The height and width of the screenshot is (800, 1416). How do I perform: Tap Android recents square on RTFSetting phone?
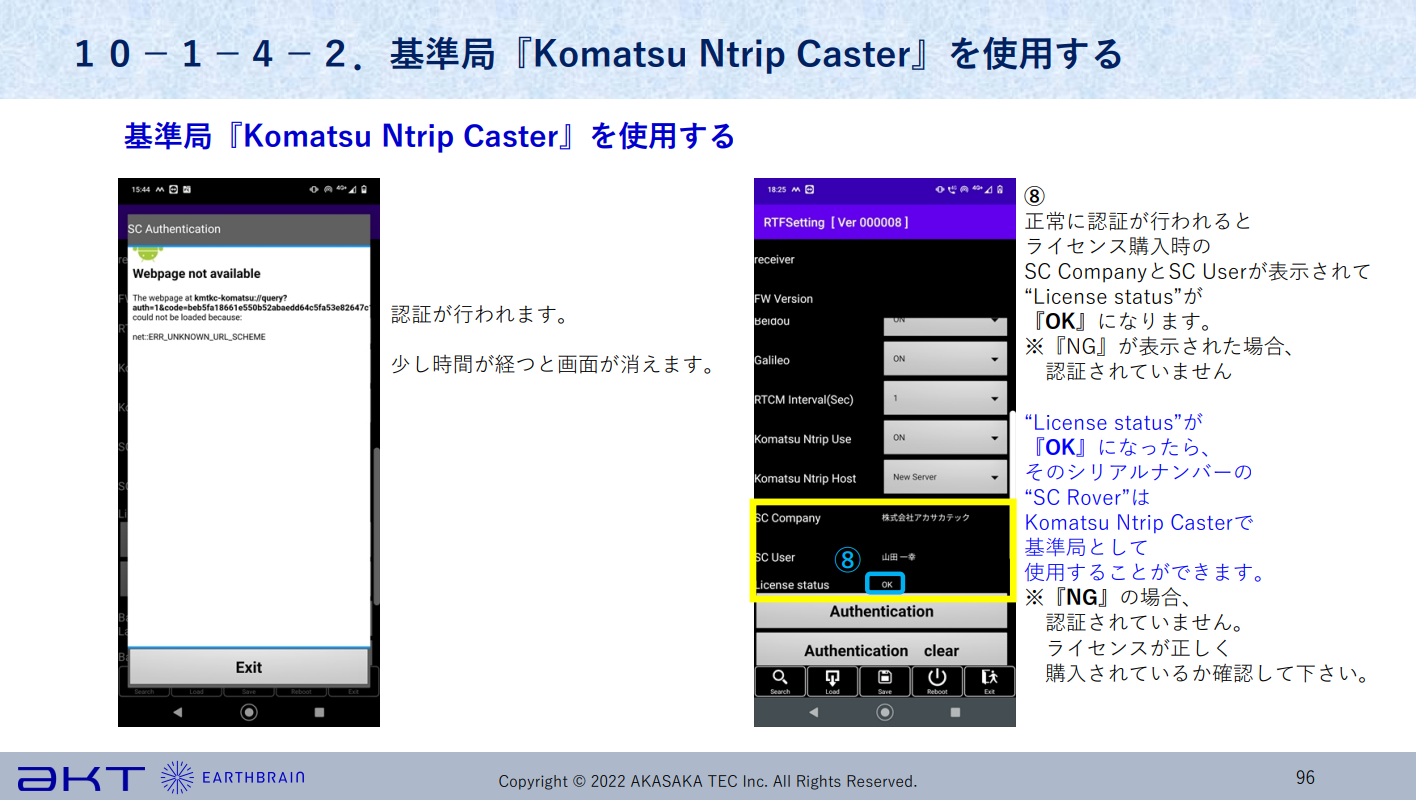tap(955, 712)
